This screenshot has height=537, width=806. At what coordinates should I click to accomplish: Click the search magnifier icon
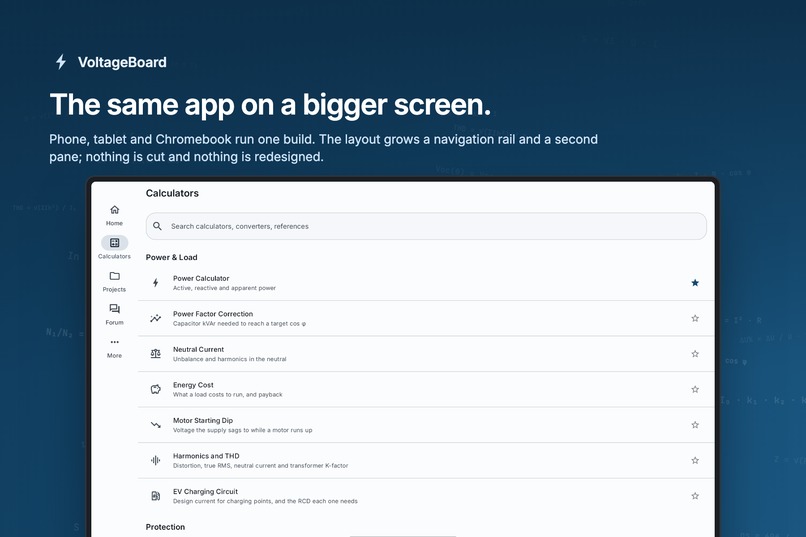click(157, 226)
